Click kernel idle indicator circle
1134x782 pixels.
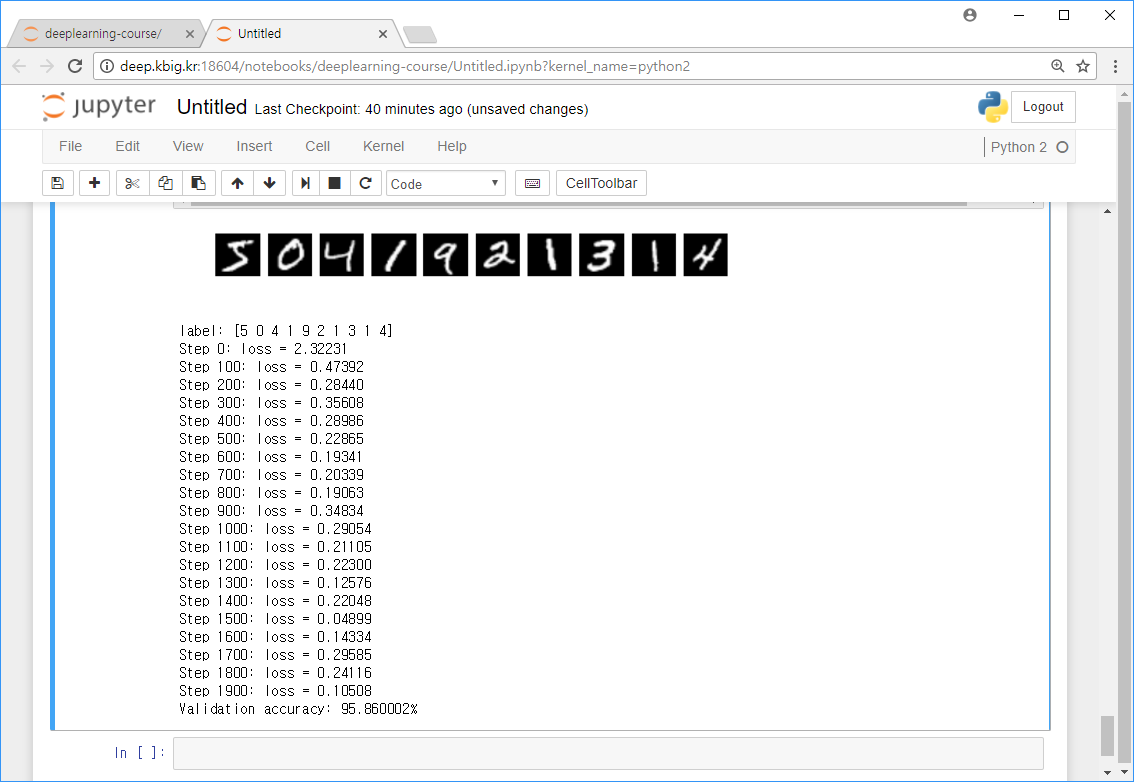1062,147
